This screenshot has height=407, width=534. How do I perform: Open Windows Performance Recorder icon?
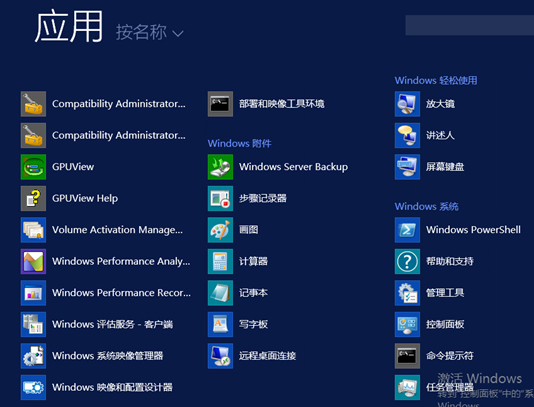(x=33, y=293)
